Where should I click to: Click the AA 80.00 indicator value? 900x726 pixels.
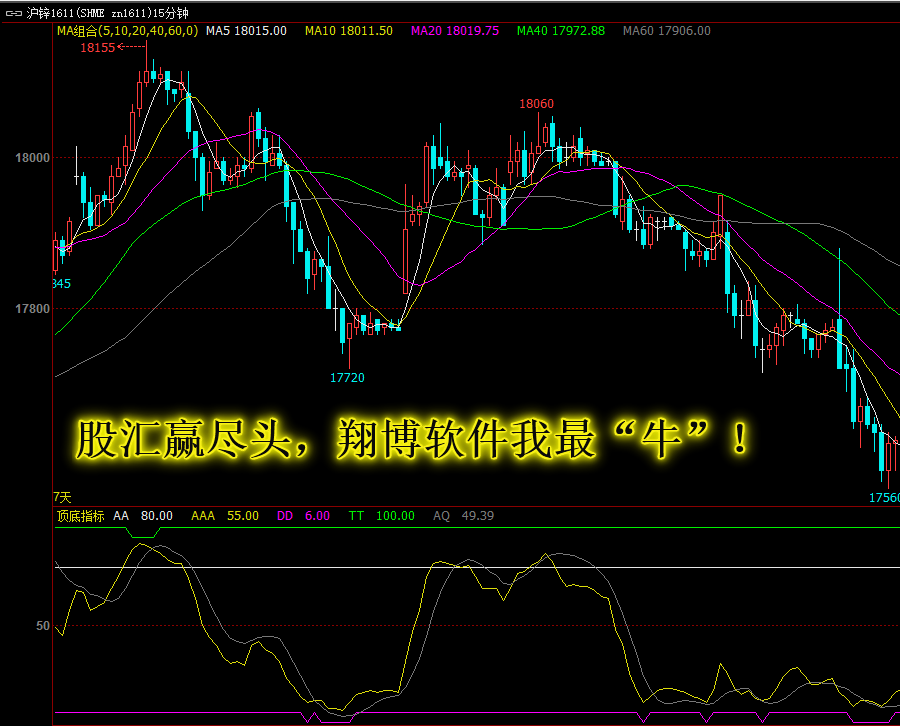coord(143,516)
